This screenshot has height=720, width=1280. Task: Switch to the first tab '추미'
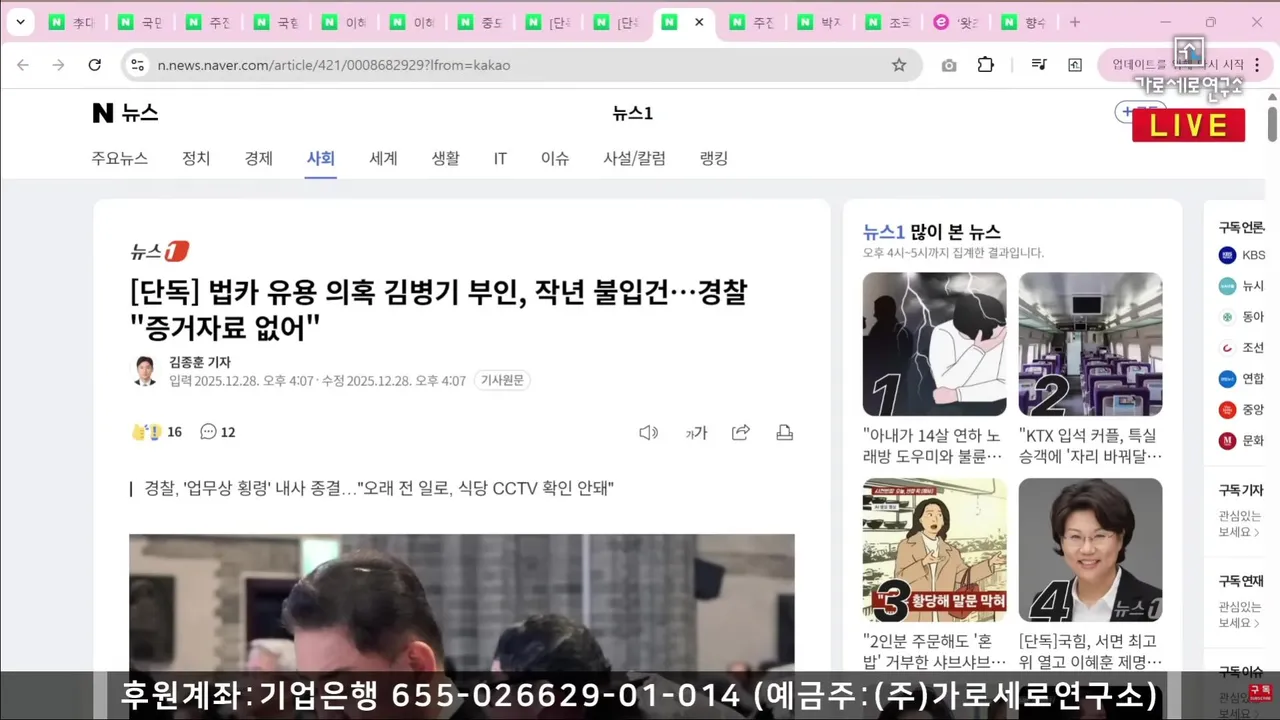point(72,22)
